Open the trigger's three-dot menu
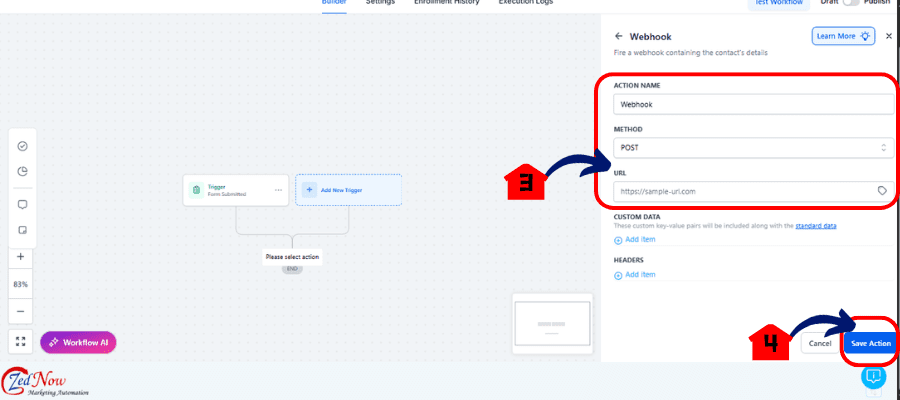 click(278, 190)
